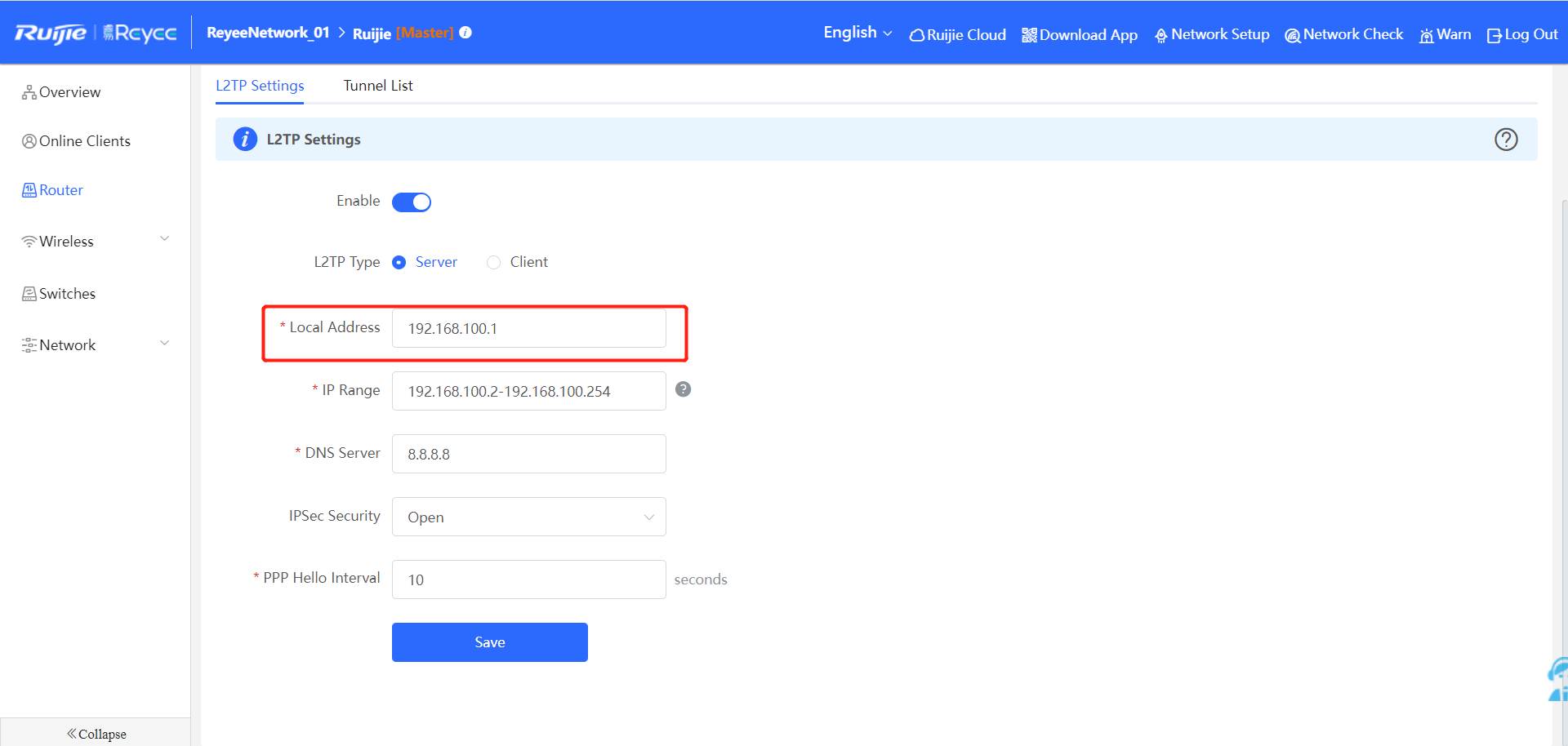Switch to the Tunnel List tab

pos(377,86)
